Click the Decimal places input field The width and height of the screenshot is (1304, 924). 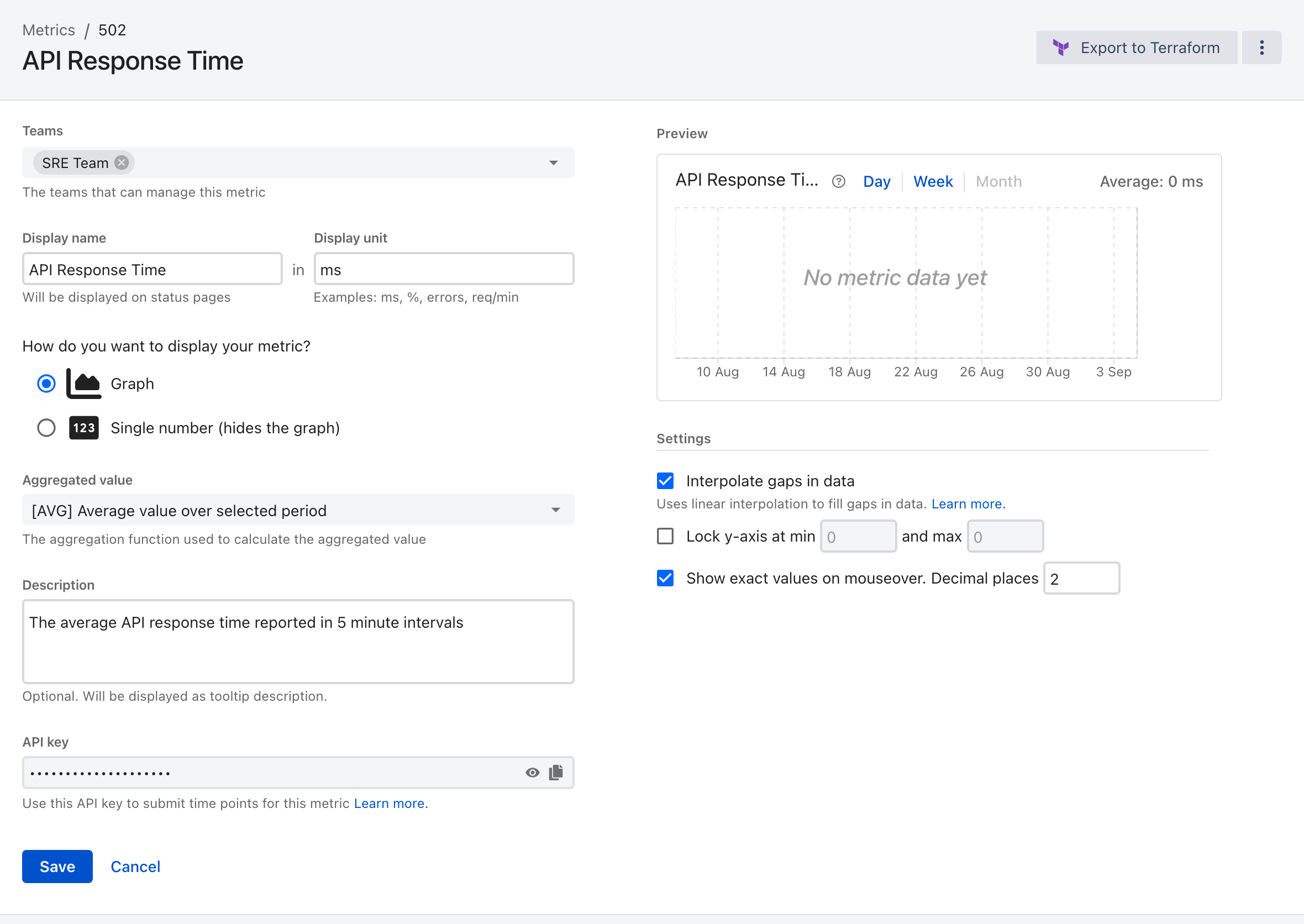click(x=1081, y=579)
